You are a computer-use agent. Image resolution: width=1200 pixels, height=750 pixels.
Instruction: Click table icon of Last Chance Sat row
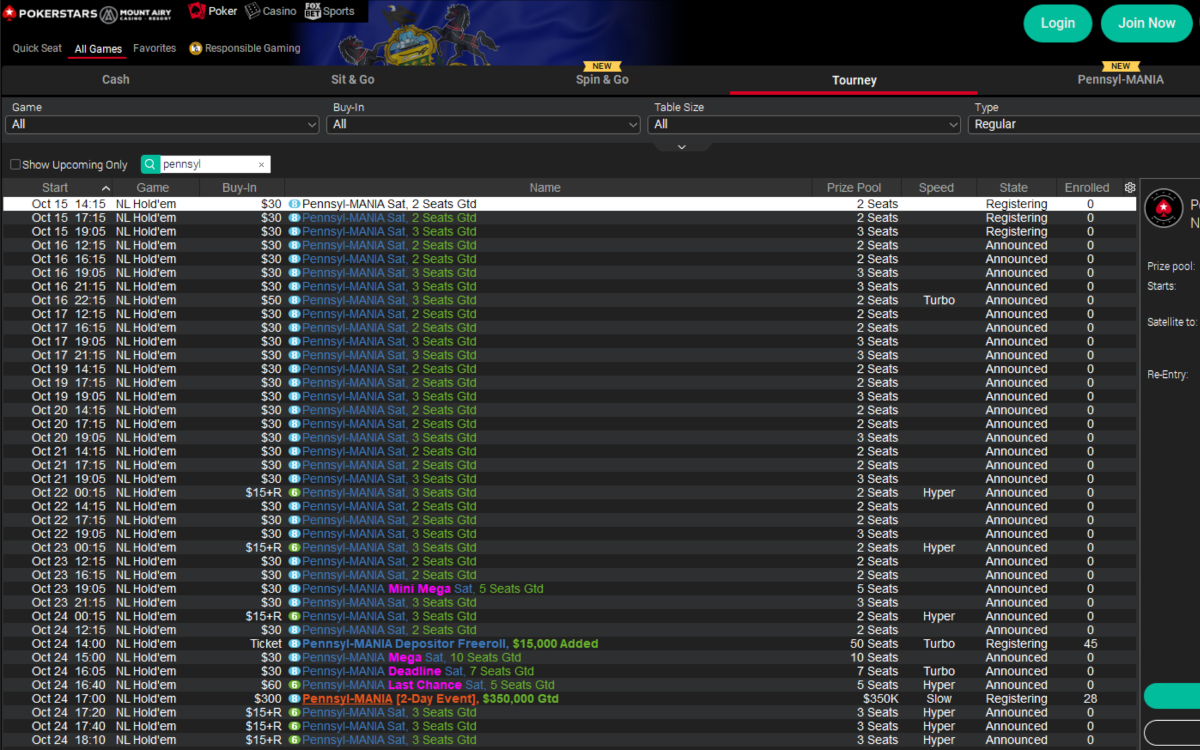point(294,685)
